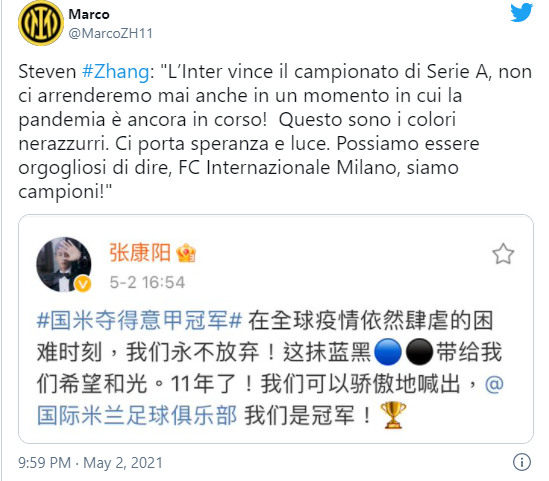549x481 pixels.
Task: Click the info icon beside the date
Action: 522,462
